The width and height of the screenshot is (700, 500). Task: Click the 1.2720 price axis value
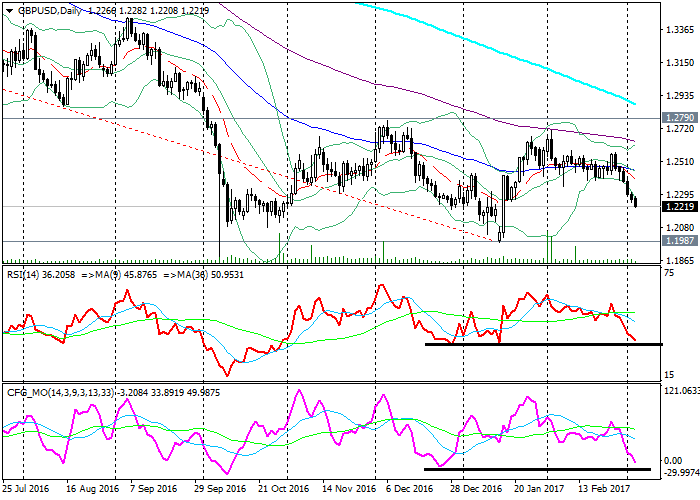(680, 129)
